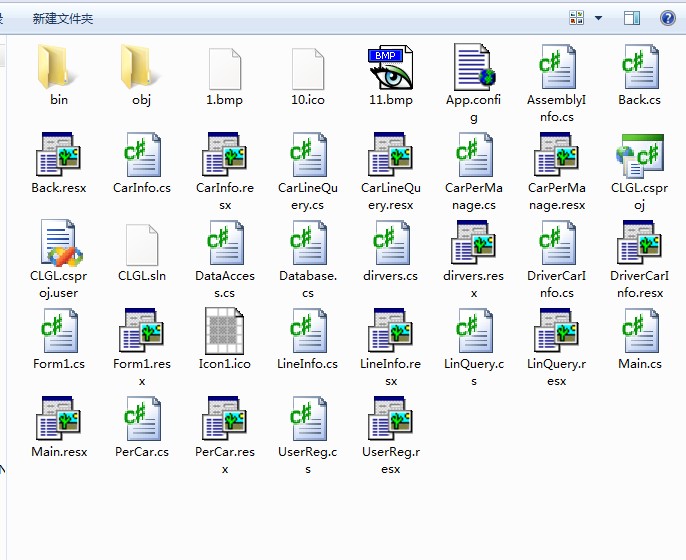The image size is (686, 560).
Task: Select the Back.resx resource file icon
Action: [x=58, y=155]
